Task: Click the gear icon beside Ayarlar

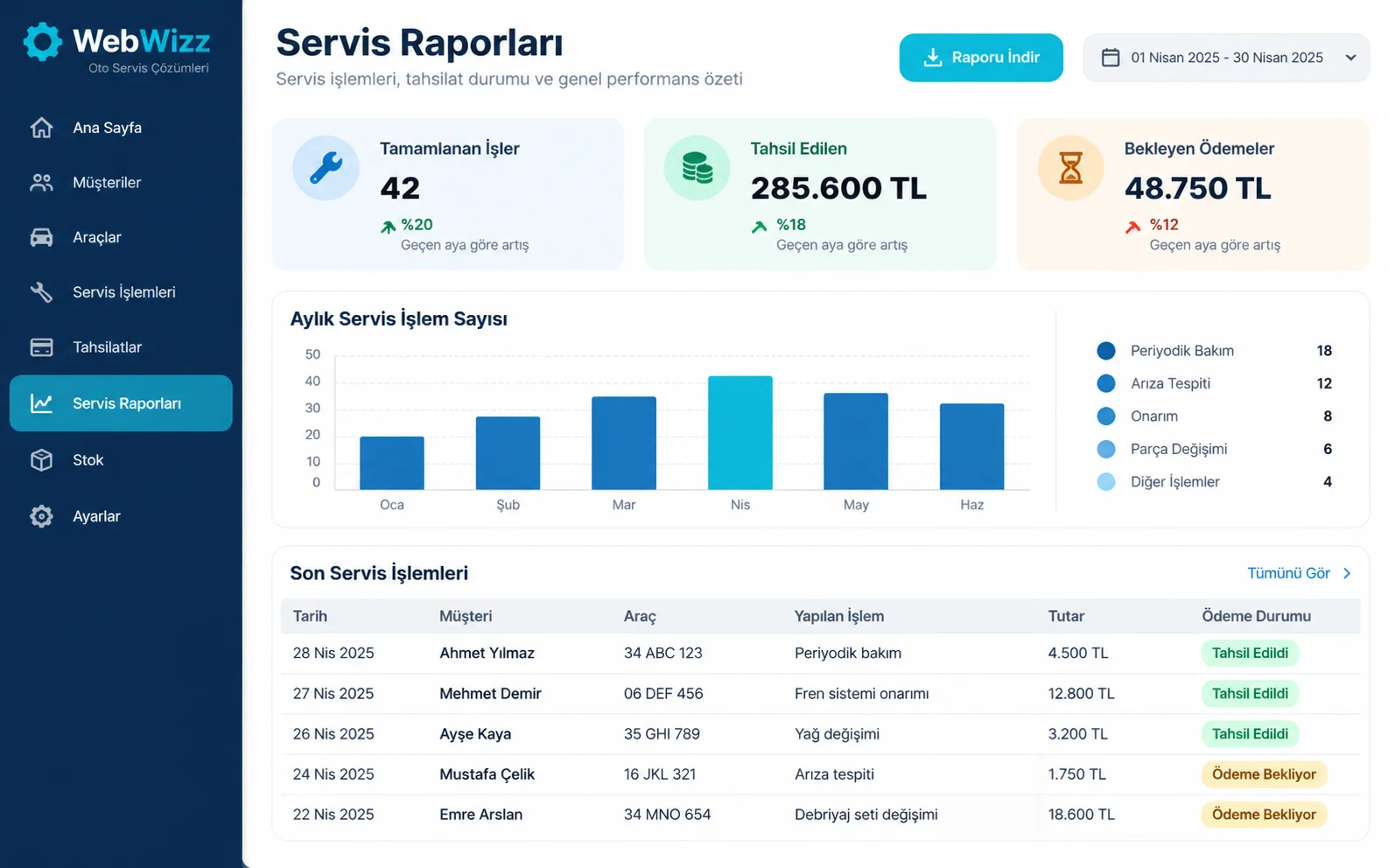Action: 41,516
